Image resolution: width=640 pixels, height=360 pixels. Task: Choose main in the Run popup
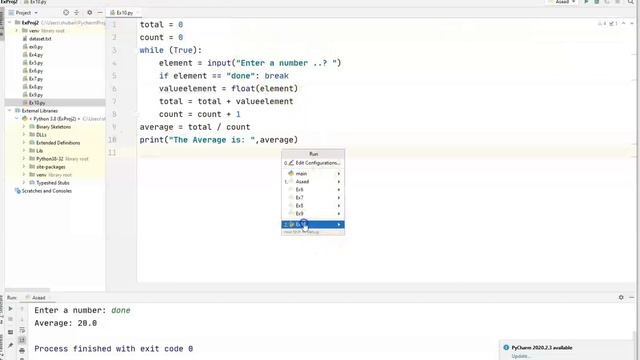click(313, 173)
